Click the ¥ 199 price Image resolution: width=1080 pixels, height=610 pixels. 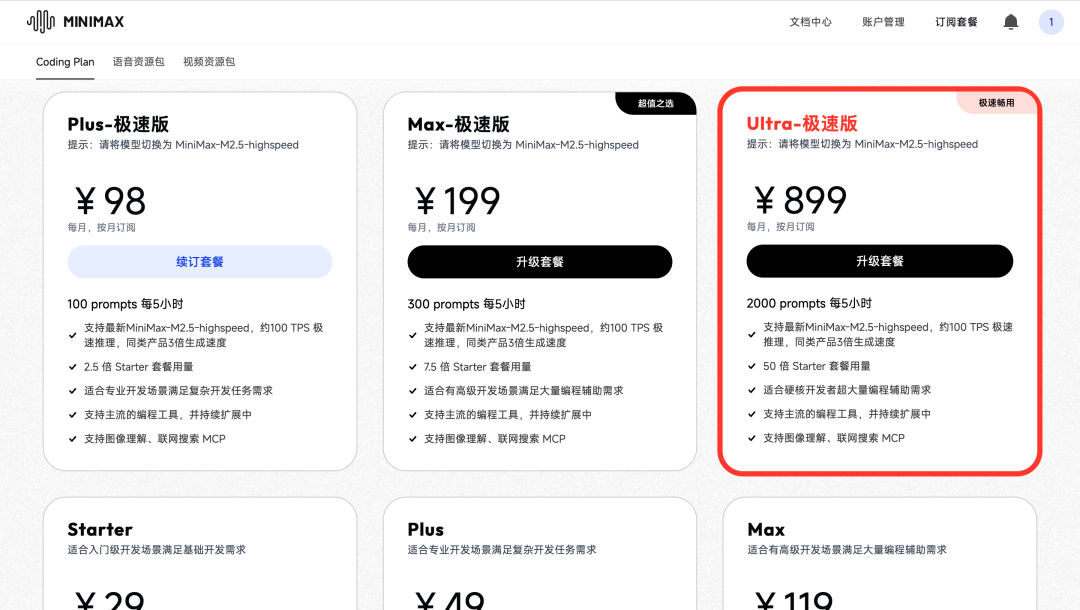[x=457, y=201]
